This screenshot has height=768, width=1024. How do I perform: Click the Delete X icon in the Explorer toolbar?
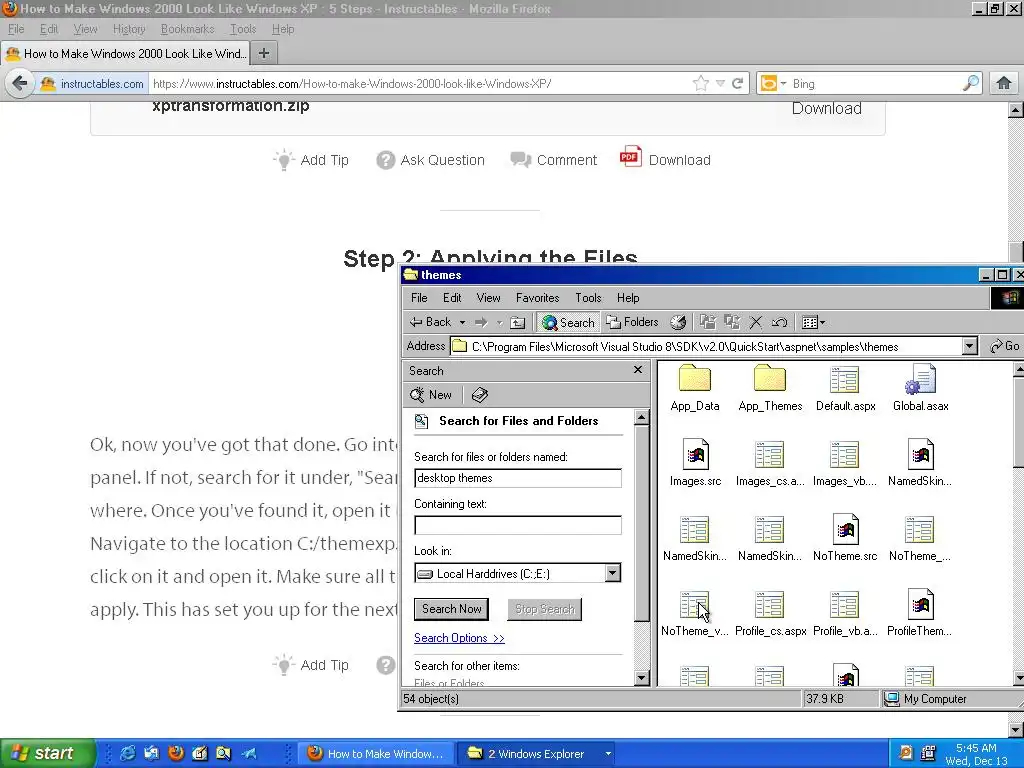756,322
